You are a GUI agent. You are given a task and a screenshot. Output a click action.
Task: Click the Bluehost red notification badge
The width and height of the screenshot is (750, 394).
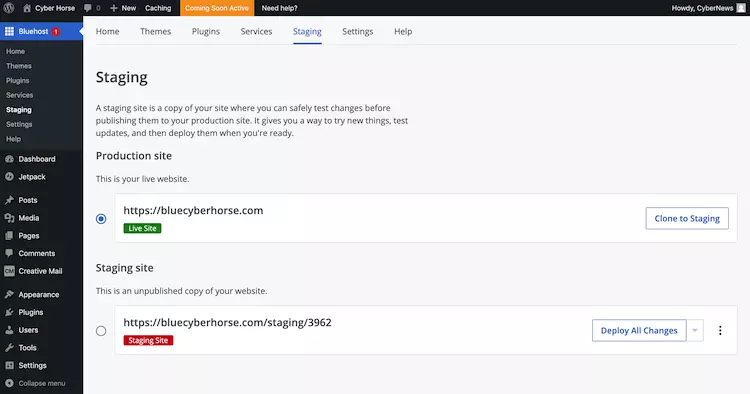point(55,32)
